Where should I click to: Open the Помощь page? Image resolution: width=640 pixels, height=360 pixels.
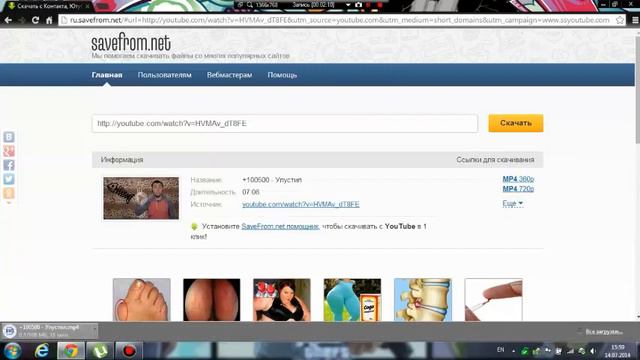282,75
